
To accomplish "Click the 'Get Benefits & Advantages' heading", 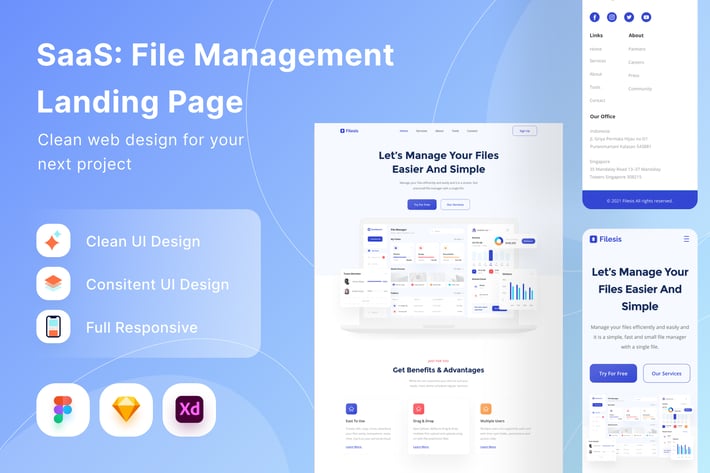I will (438, 370).
